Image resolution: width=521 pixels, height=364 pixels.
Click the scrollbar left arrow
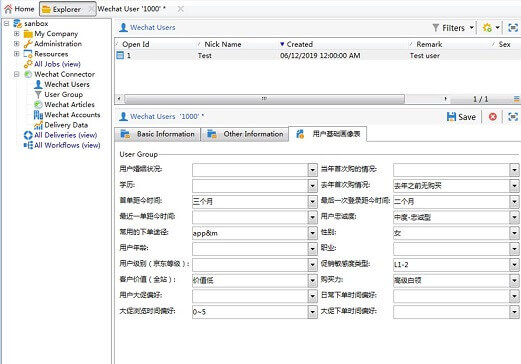119,99
